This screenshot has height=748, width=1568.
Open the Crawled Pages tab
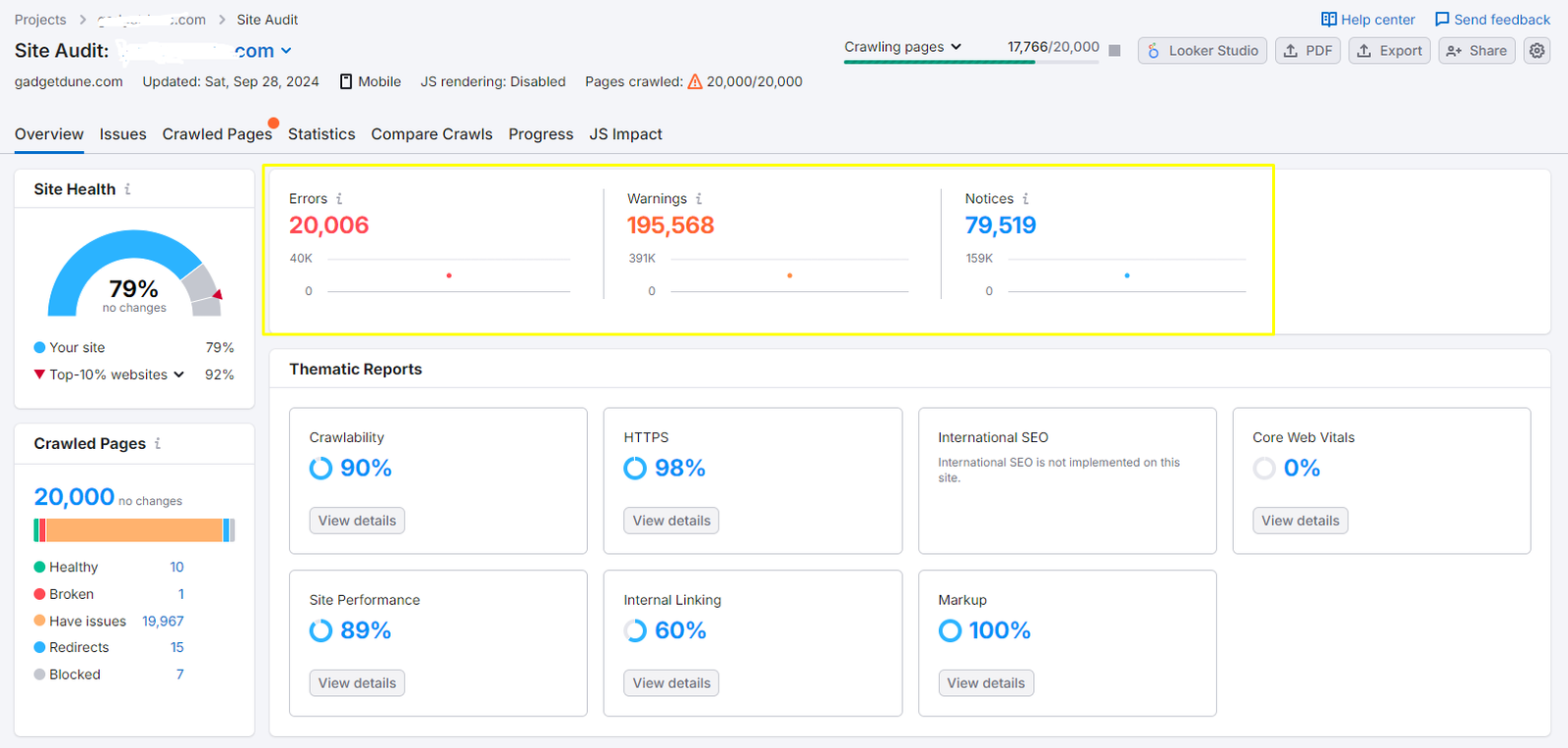[217, 134]
